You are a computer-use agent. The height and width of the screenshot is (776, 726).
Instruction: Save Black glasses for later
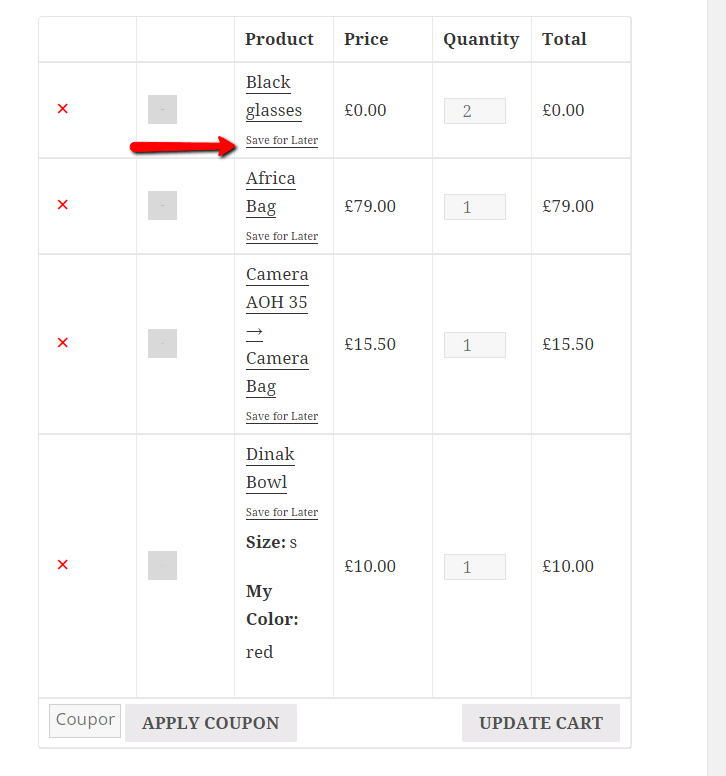click(282, 141)
